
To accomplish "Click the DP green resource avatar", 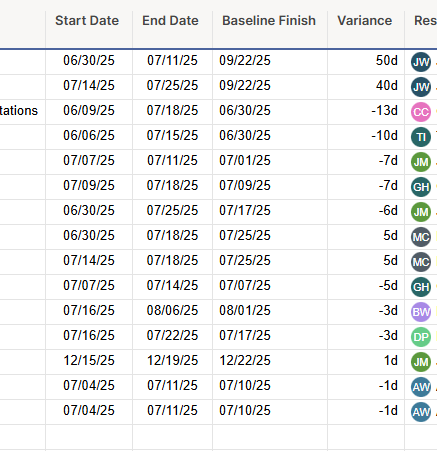I will click(421, 337).
